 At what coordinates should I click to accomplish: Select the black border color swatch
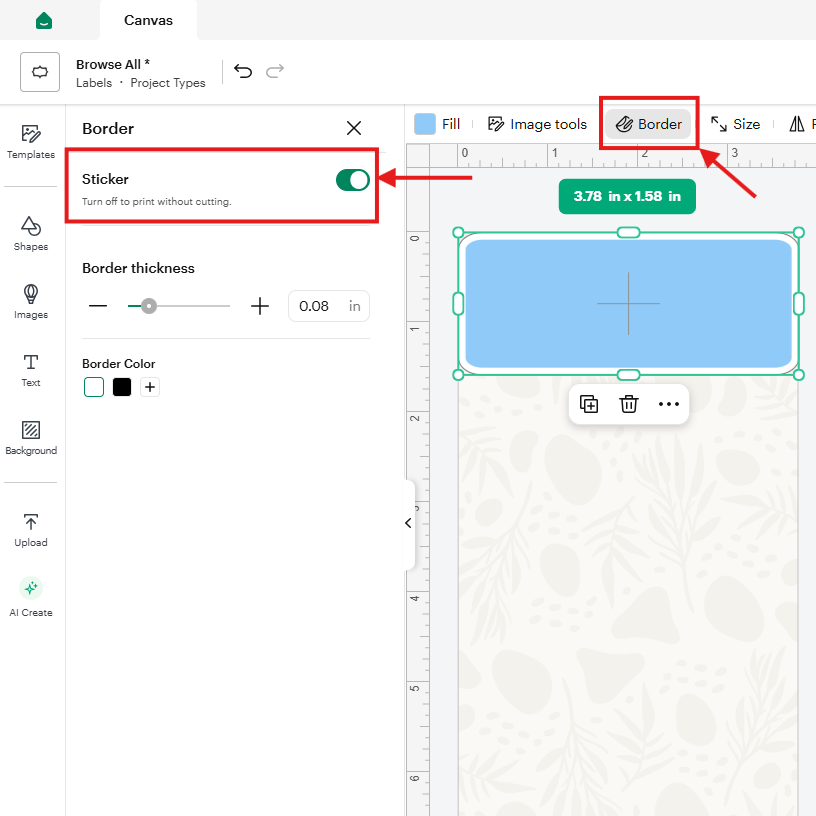tap(122, 387)
